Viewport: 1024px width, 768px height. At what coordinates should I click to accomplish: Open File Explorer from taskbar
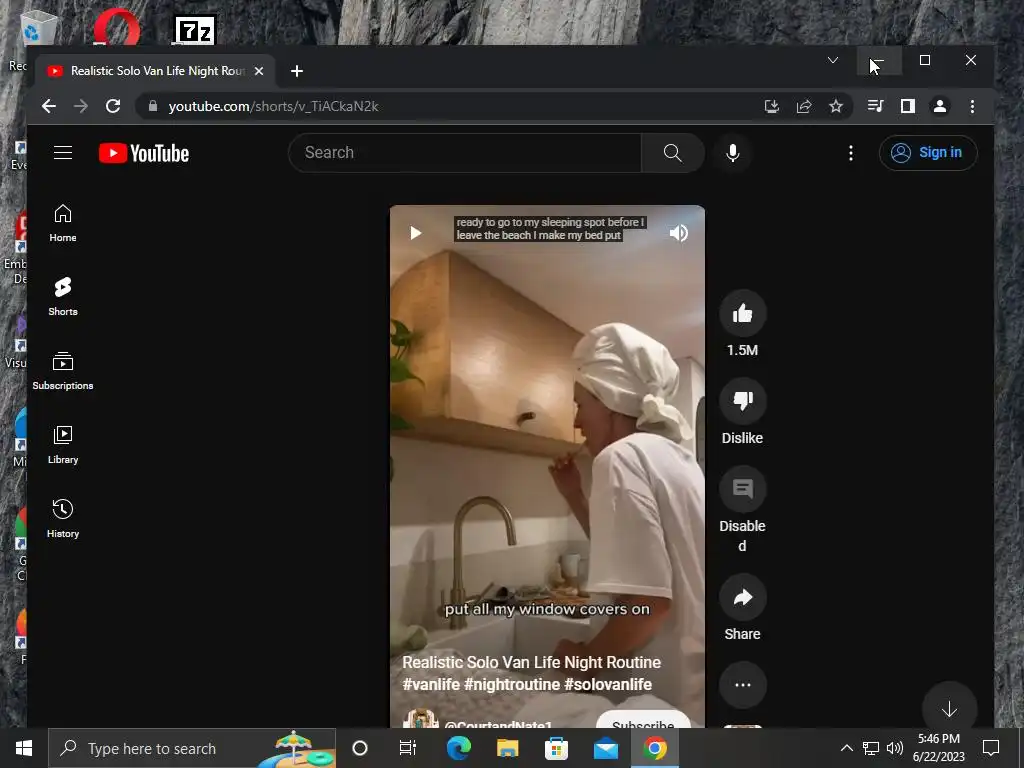tap(507, 748)
